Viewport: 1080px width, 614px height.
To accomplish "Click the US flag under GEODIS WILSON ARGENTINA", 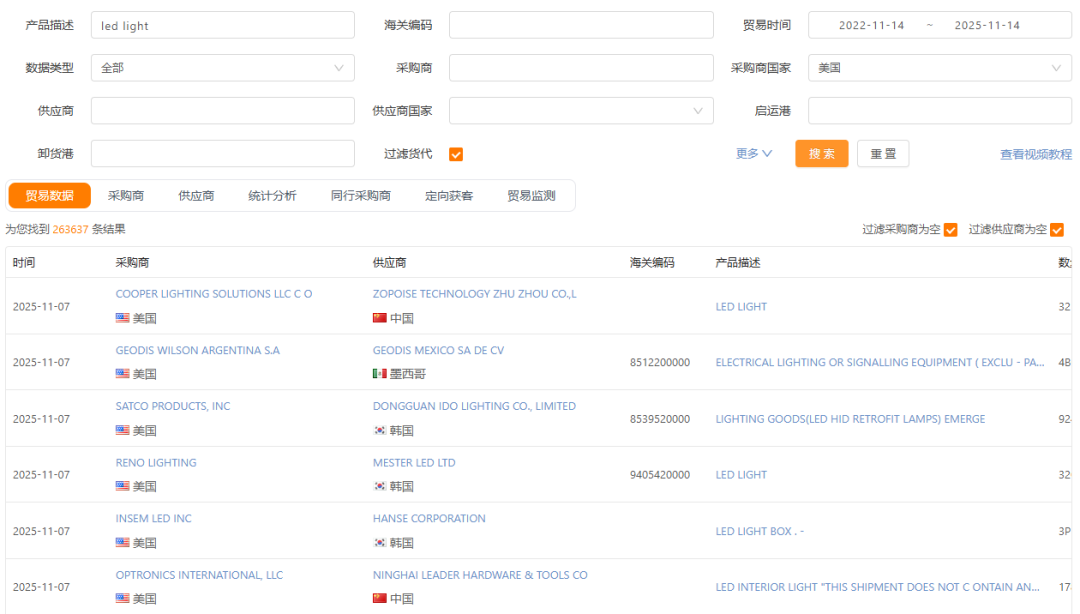I will [x=123, y=374].
